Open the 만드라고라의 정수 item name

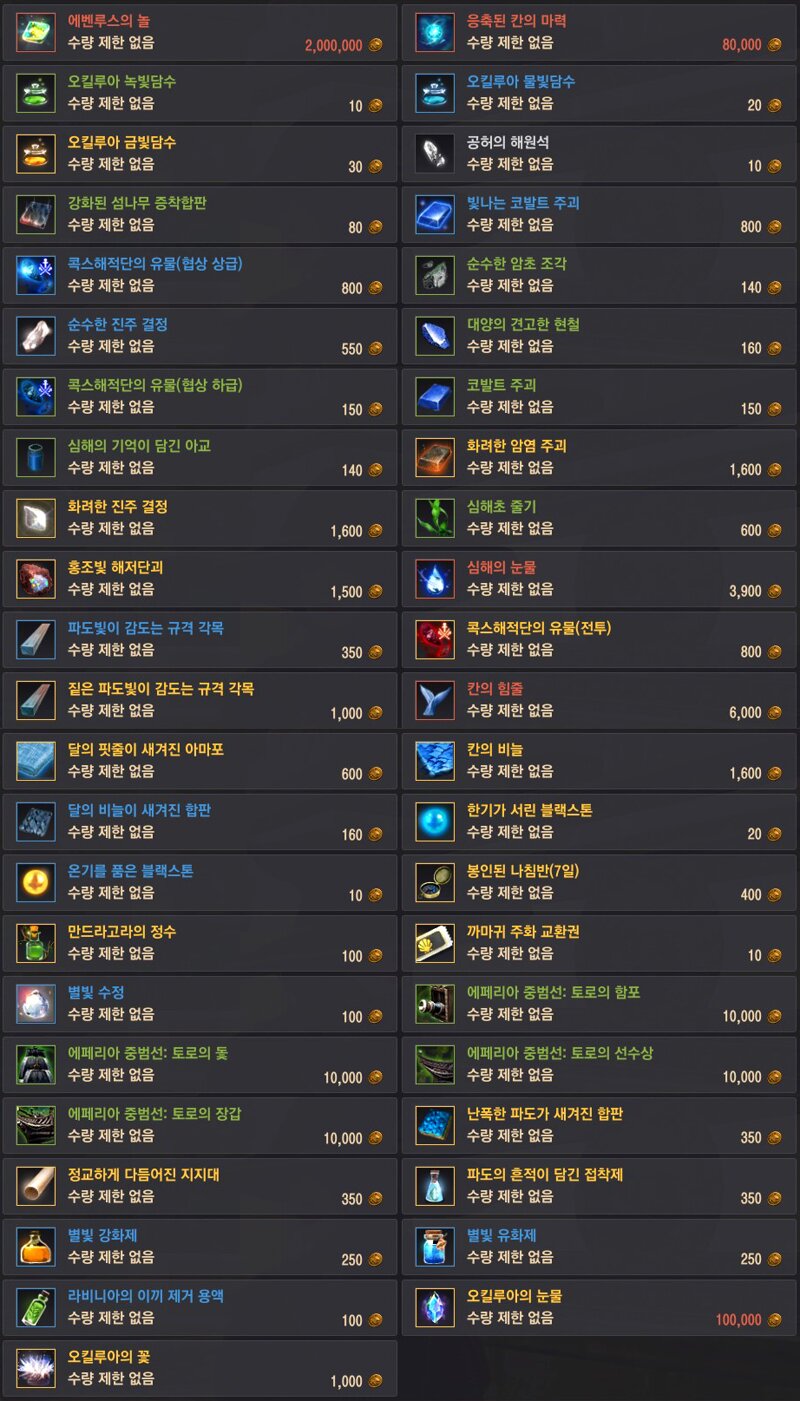tap(122, 932)
